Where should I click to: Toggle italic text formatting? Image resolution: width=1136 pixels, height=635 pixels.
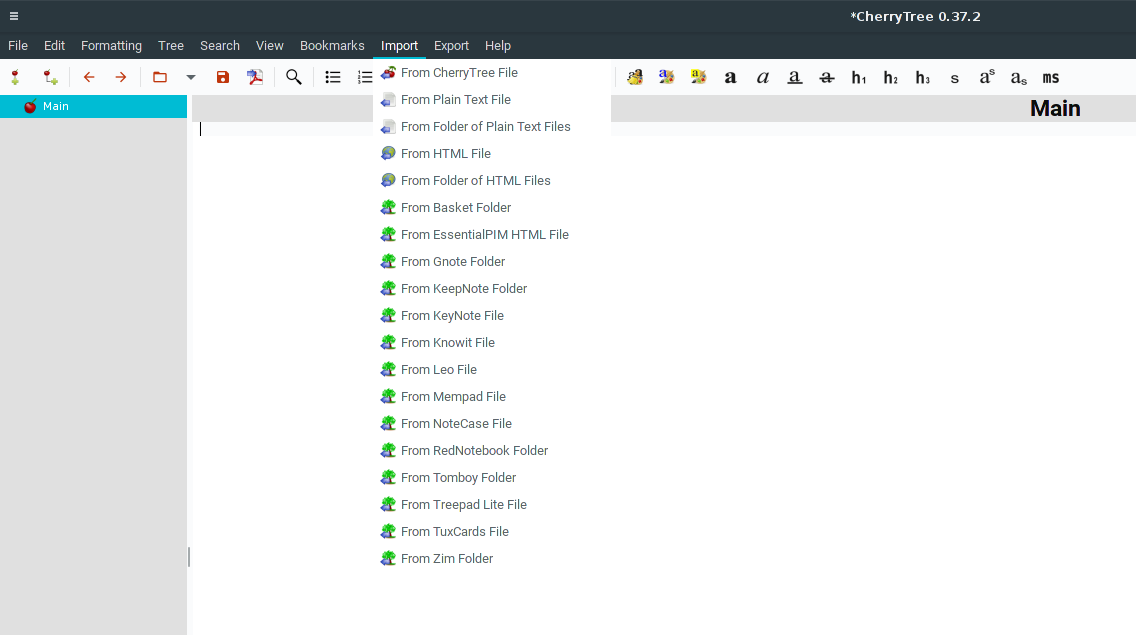coord(762,78)
